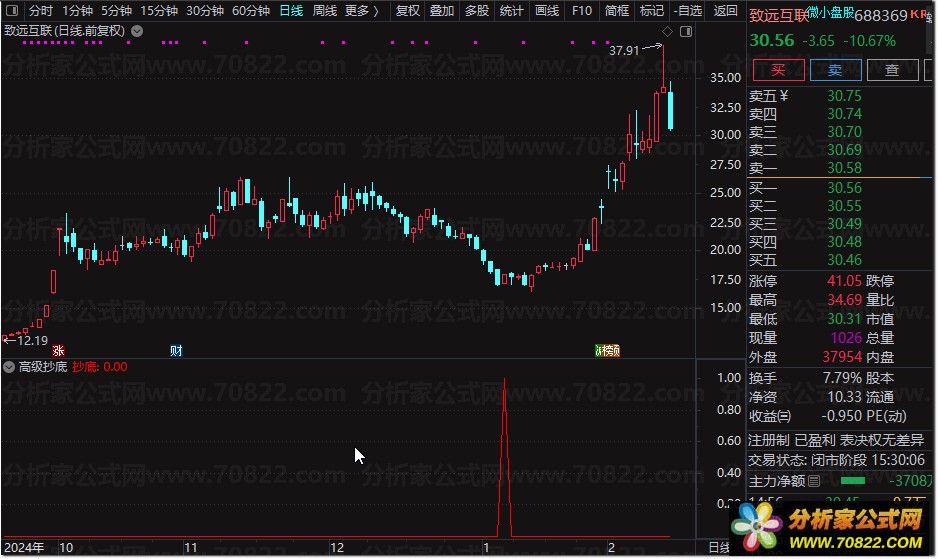Open F10 company info
Viewport: 939px width, 559px height.
pos(581,11)
